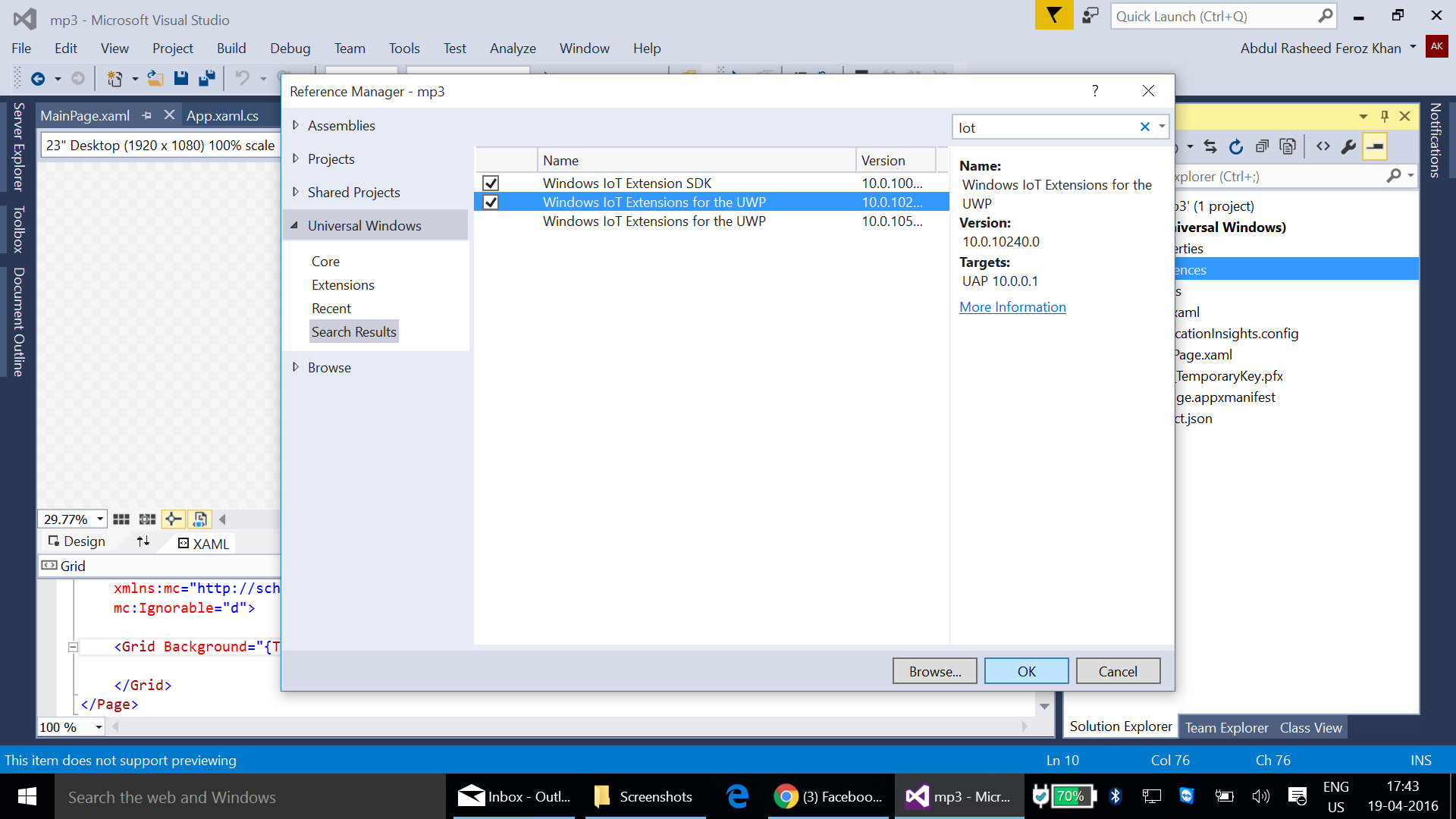Open the Debug menu

tap(290, 48)
